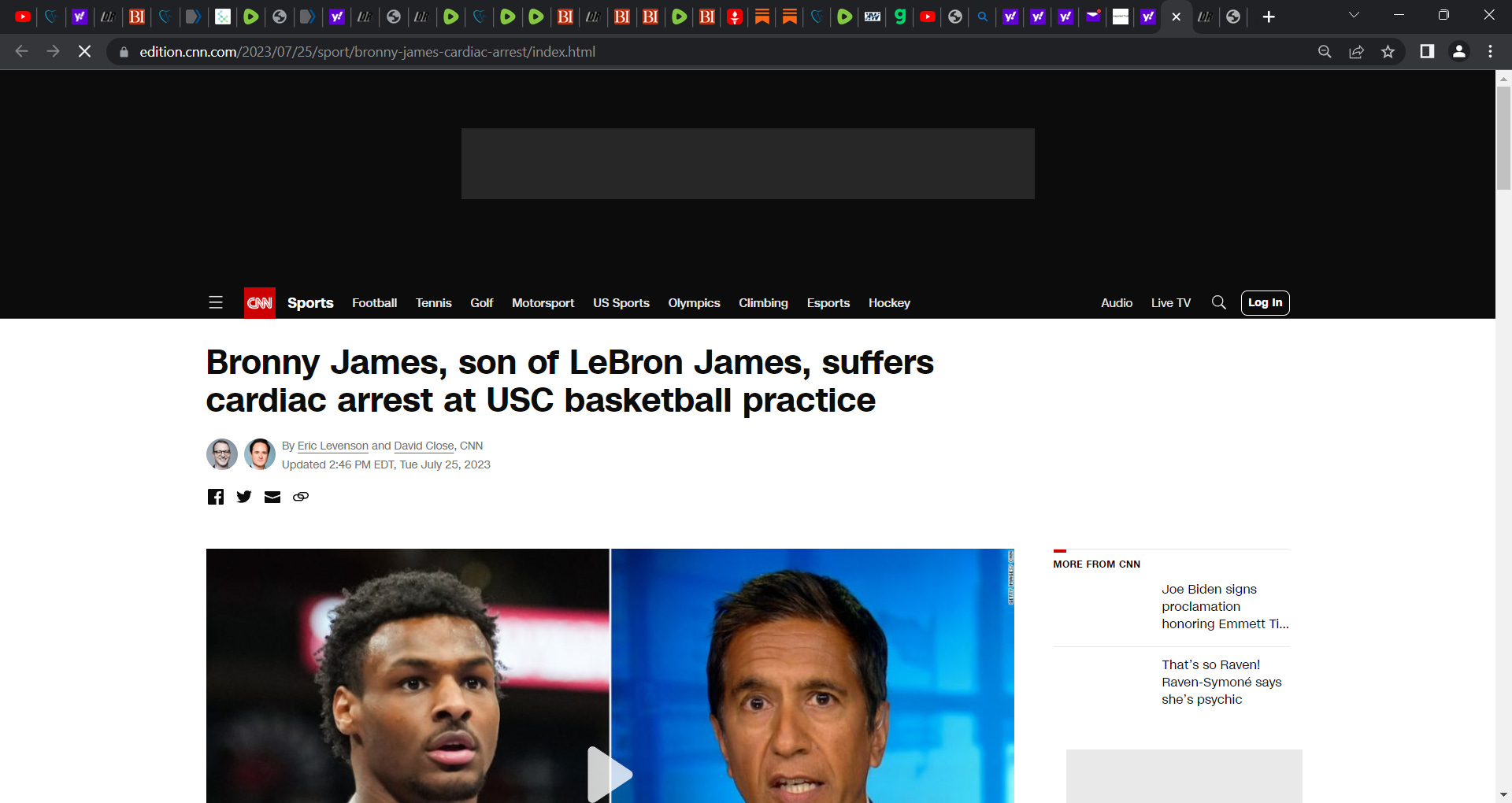Go to the CNN logo home link

[x=260, y=303]
